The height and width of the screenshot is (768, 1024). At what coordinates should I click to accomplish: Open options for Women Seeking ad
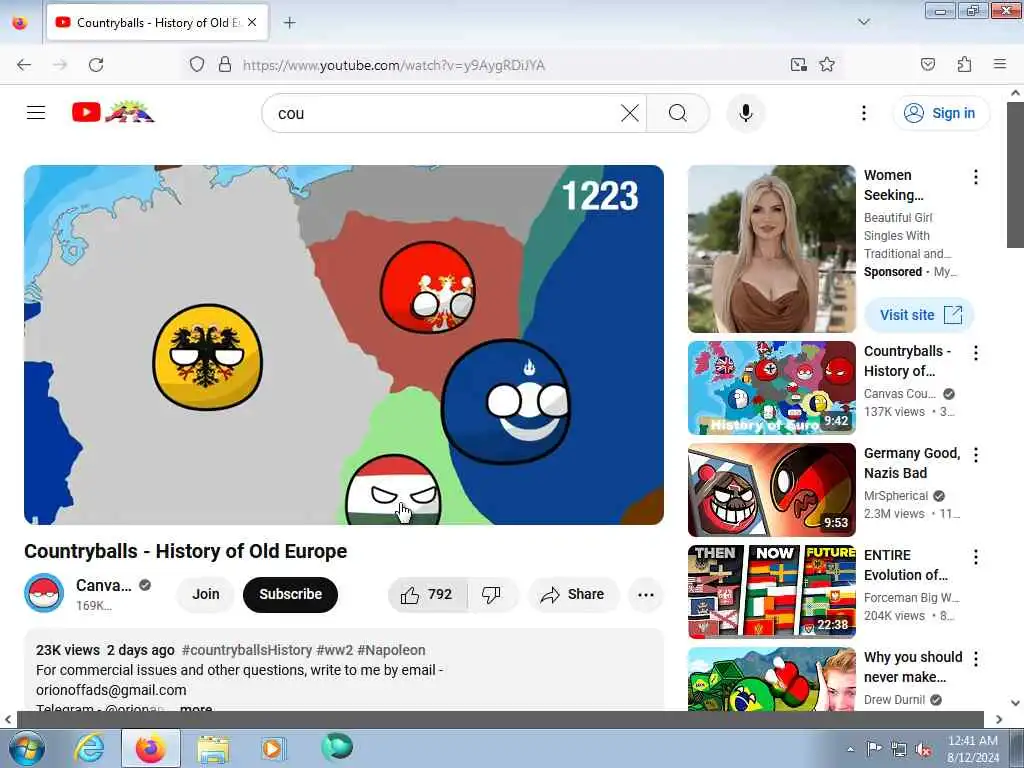(976, 177)
